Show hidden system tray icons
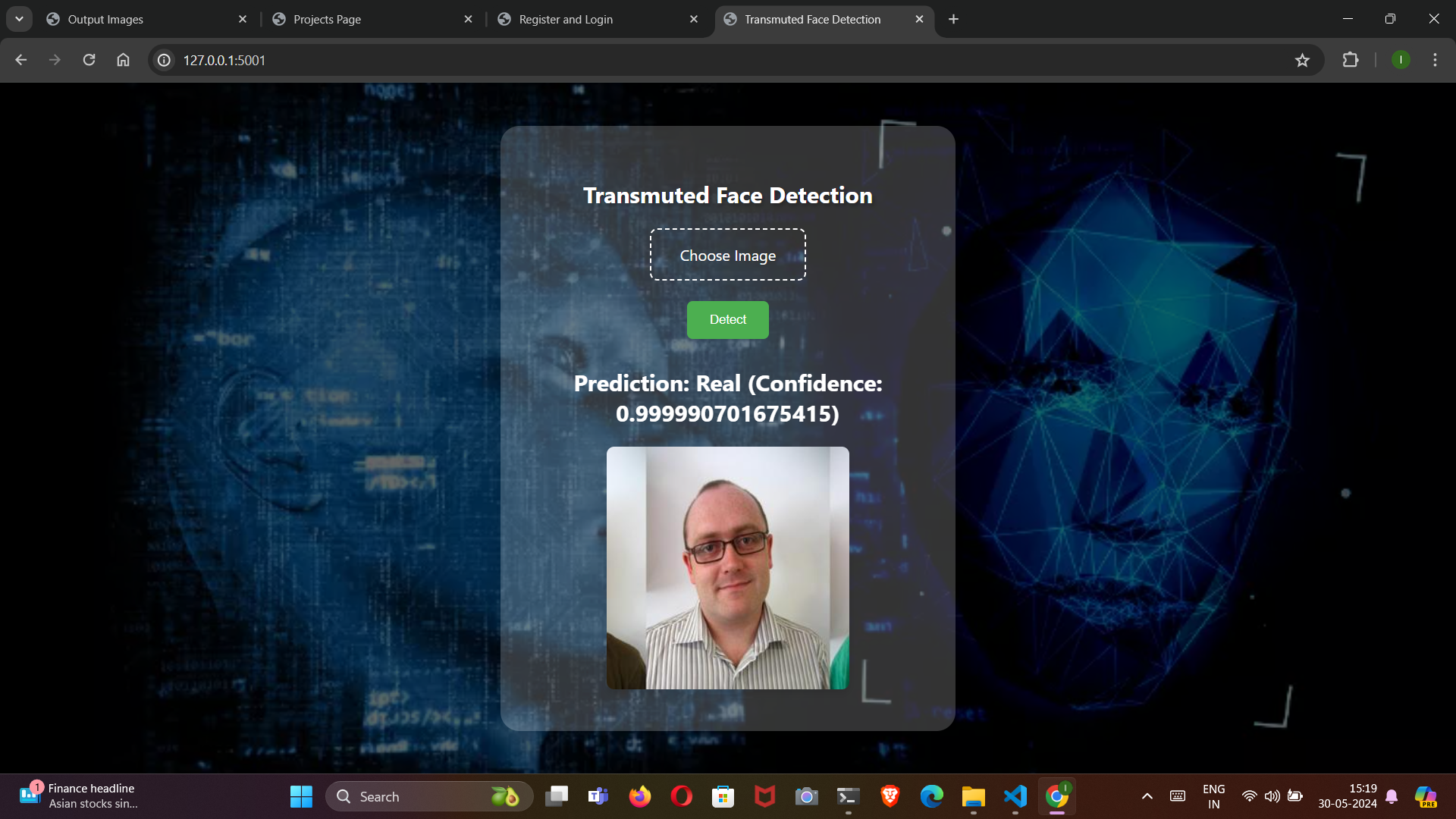 pos(1147,796)
